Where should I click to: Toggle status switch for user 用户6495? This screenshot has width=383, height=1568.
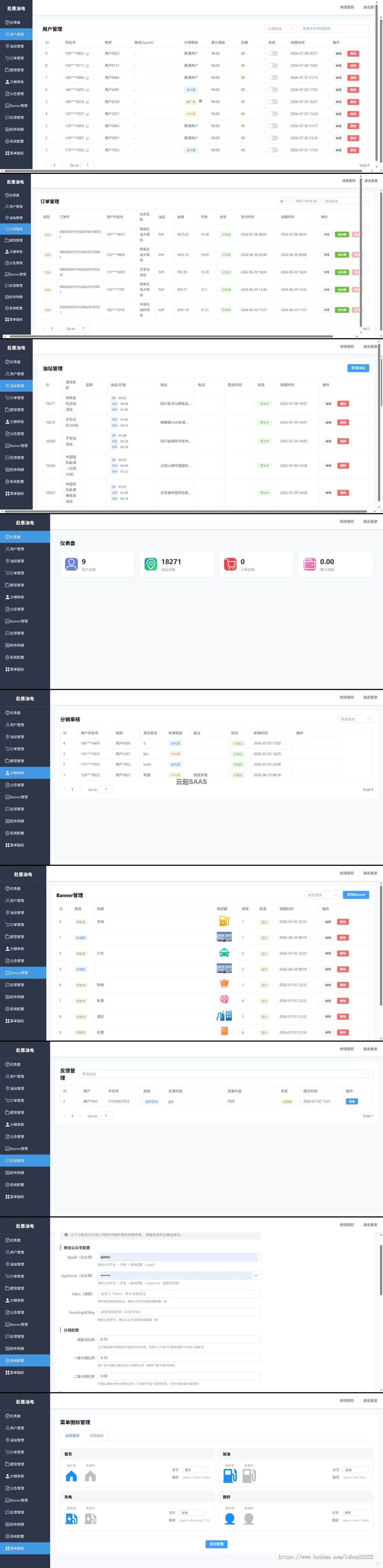click(274, 90)
